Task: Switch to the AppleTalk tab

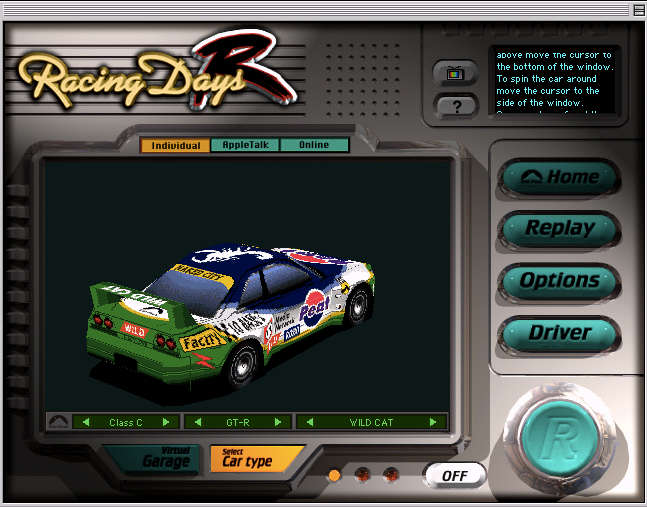Action: tap(245, 145)
